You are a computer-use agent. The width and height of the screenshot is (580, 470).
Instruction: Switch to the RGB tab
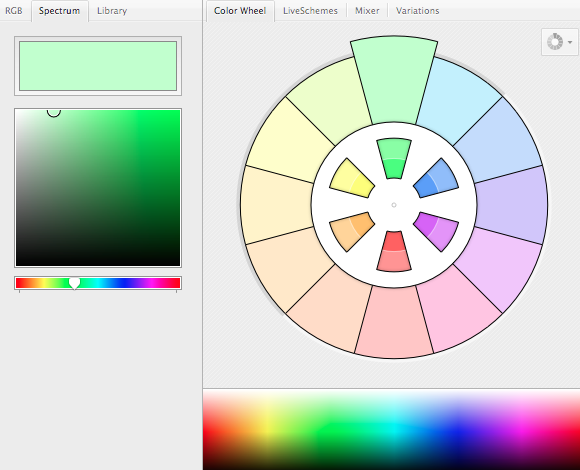14,11
